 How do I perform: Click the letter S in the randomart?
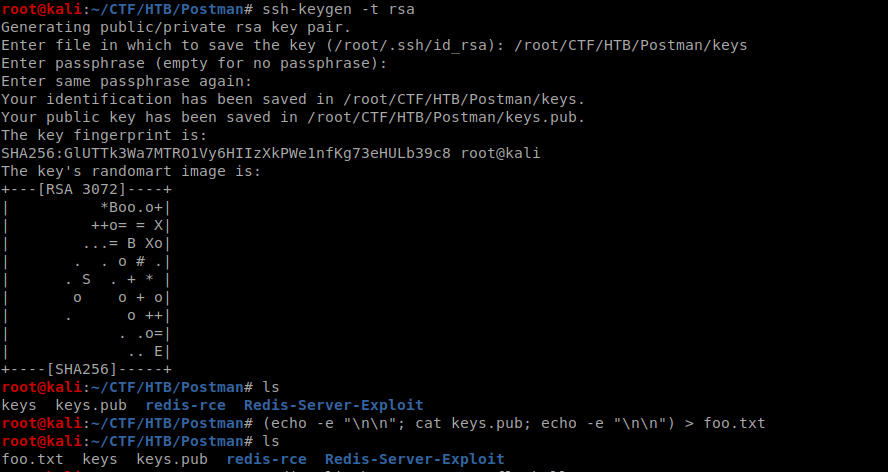point(86,279)
